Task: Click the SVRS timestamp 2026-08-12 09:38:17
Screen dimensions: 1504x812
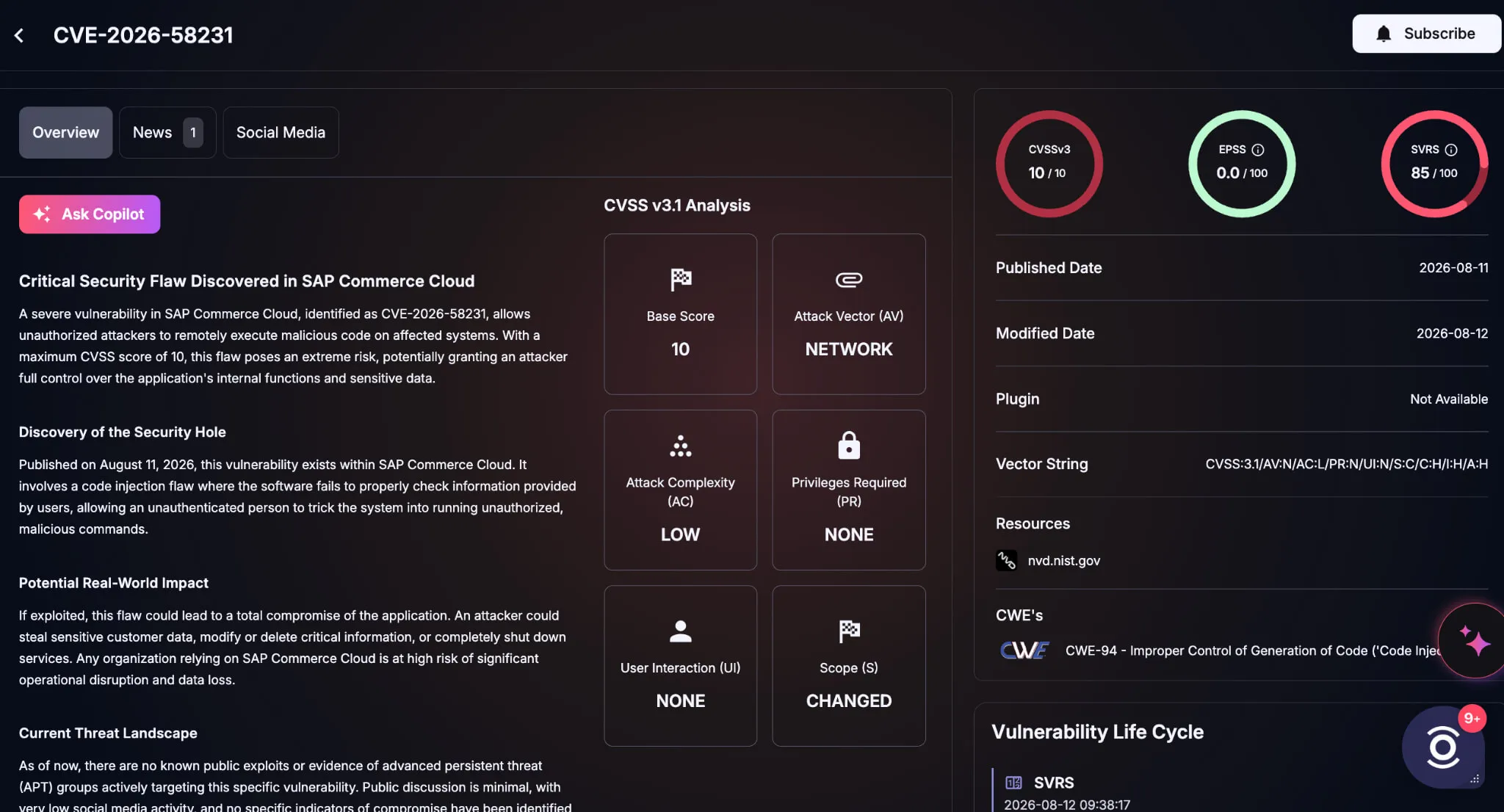Action: [x=1067, y=805]
